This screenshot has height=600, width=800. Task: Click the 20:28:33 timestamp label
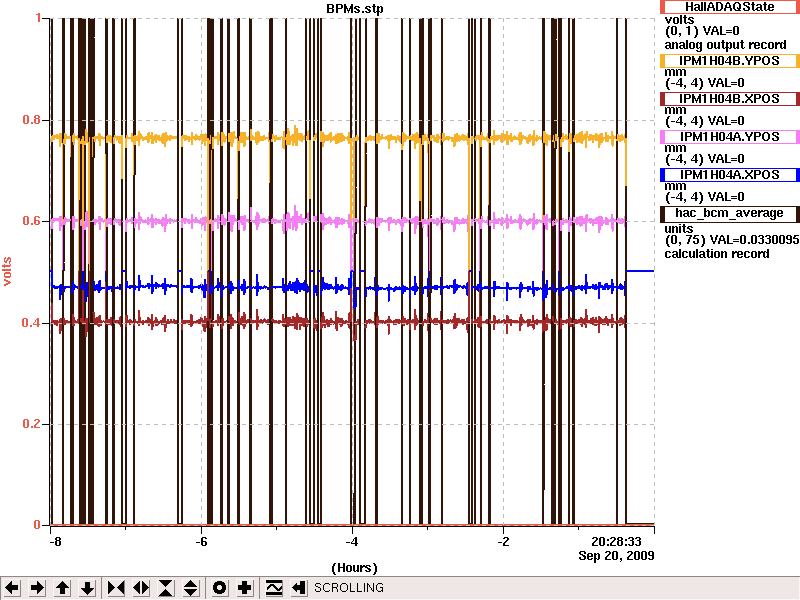[616, 541]
